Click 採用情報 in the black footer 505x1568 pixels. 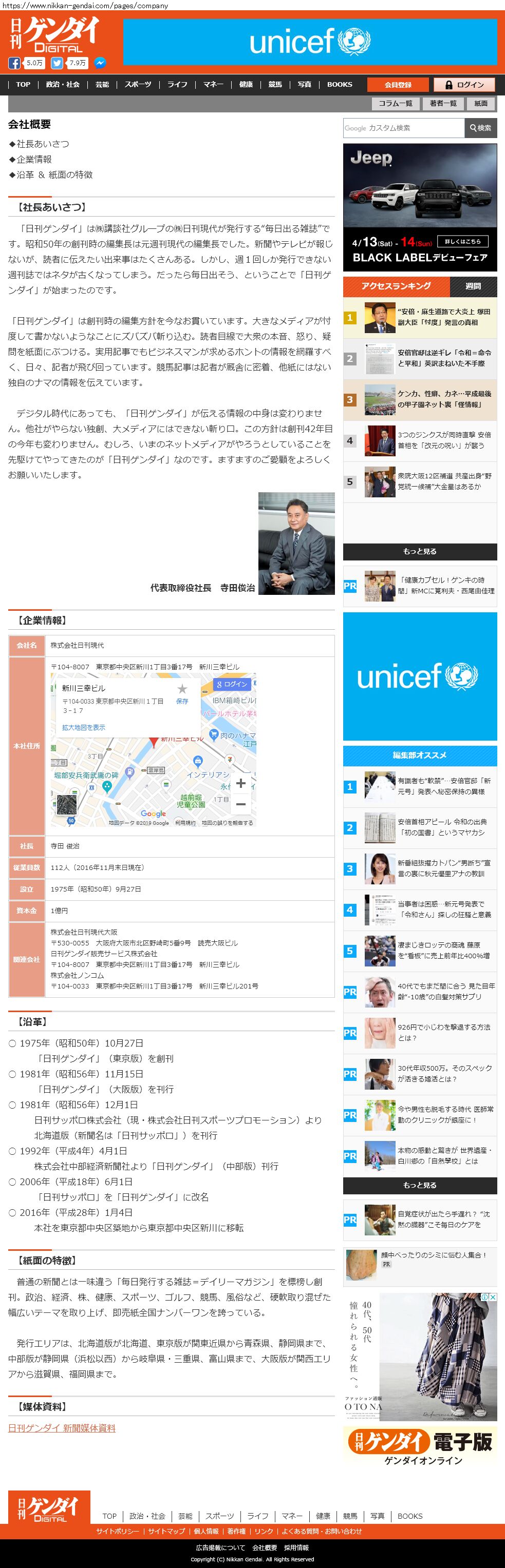pos(296,1547)
